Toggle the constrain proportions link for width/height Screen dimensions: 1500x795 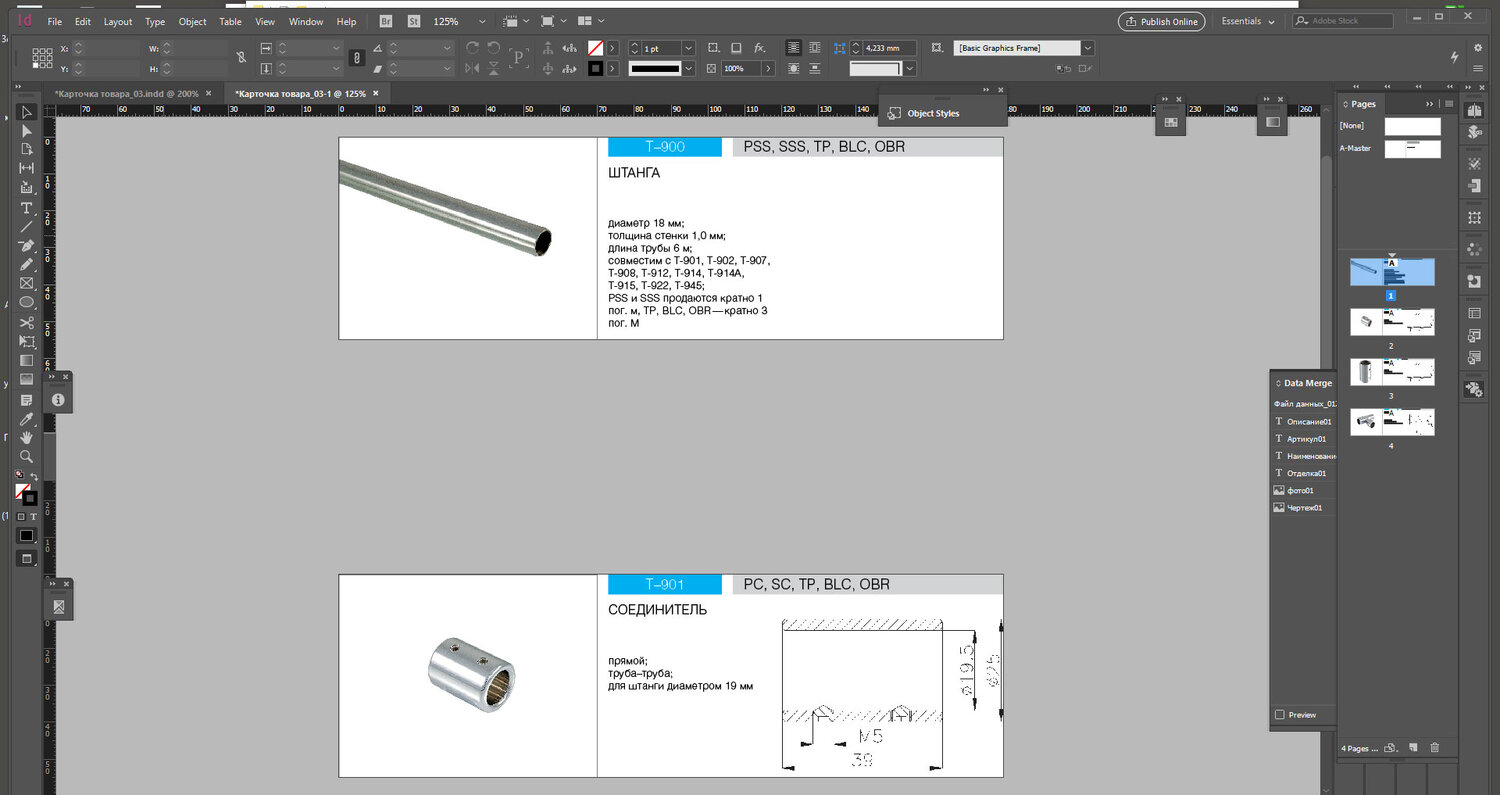[240, 58]
